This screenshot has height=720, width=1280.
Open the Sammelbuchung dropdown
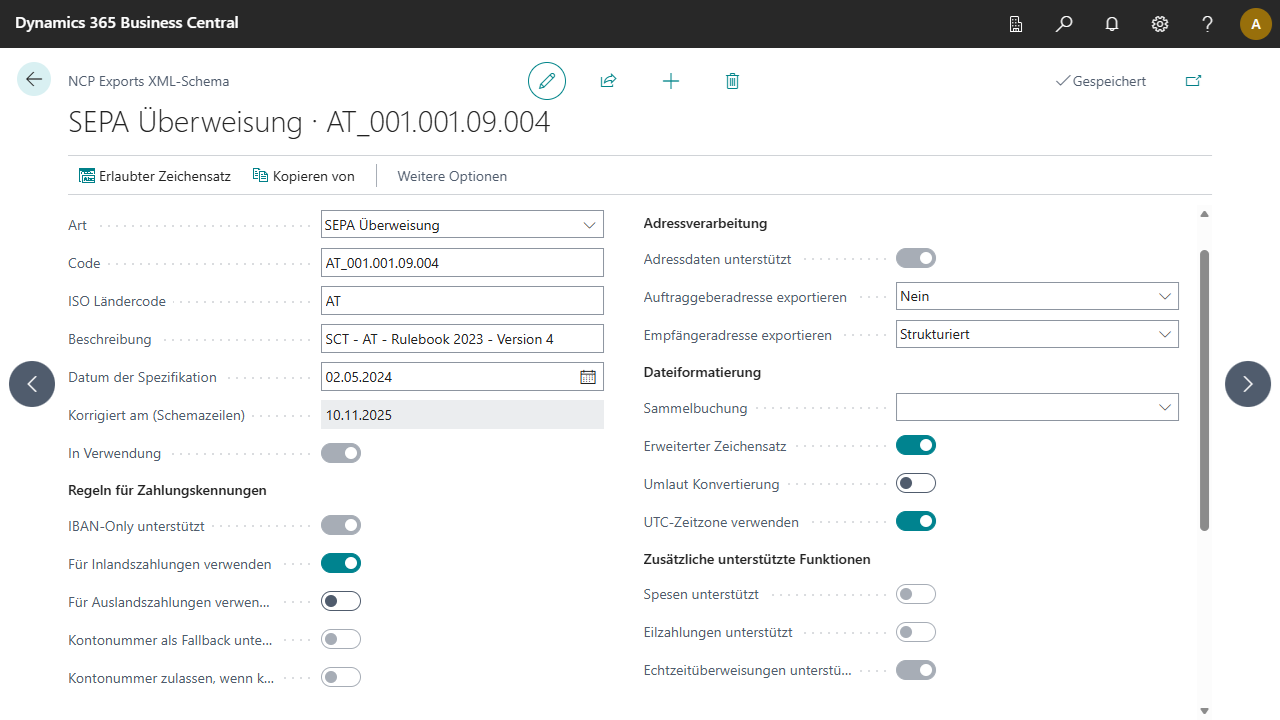[x=1037, y=407]
